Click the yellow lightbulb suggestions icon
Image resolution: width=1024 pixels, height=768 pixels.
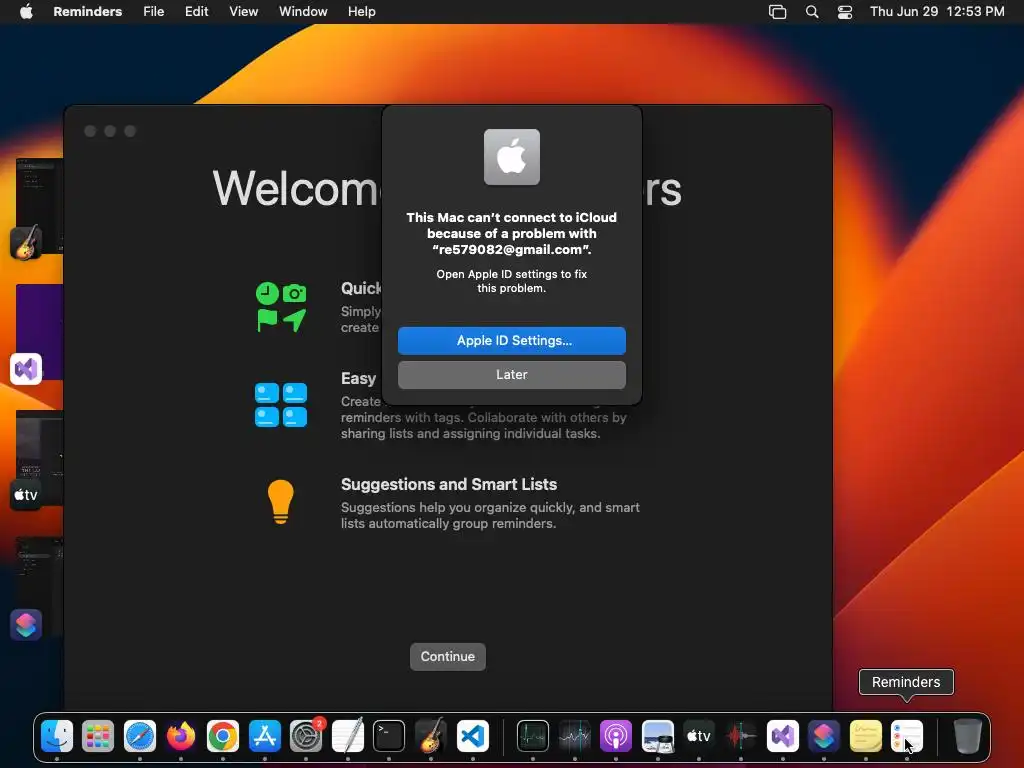pyautogui.click(x=281, y=502)
